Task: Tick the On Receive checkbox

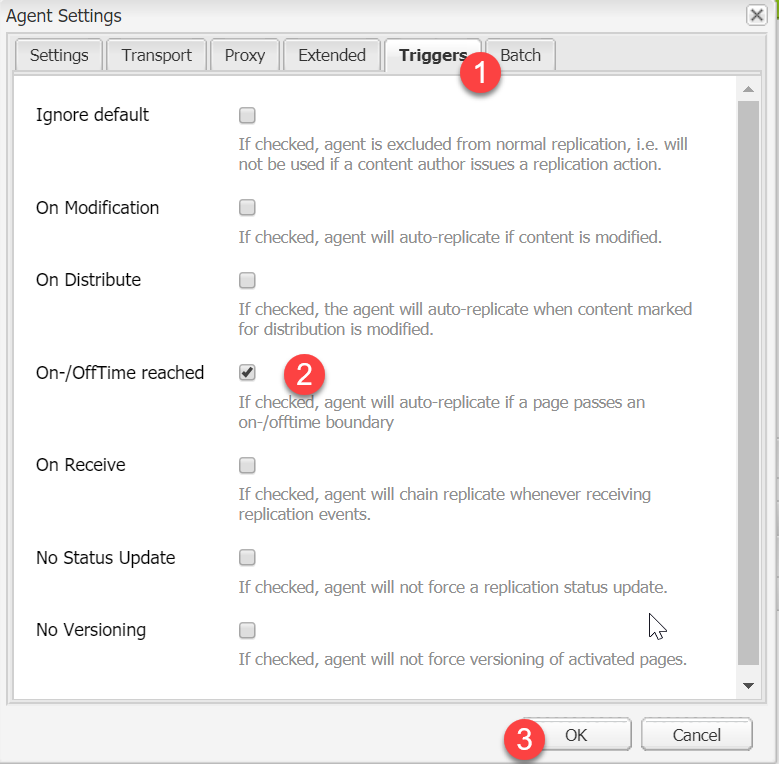Action: coord(247,465)
